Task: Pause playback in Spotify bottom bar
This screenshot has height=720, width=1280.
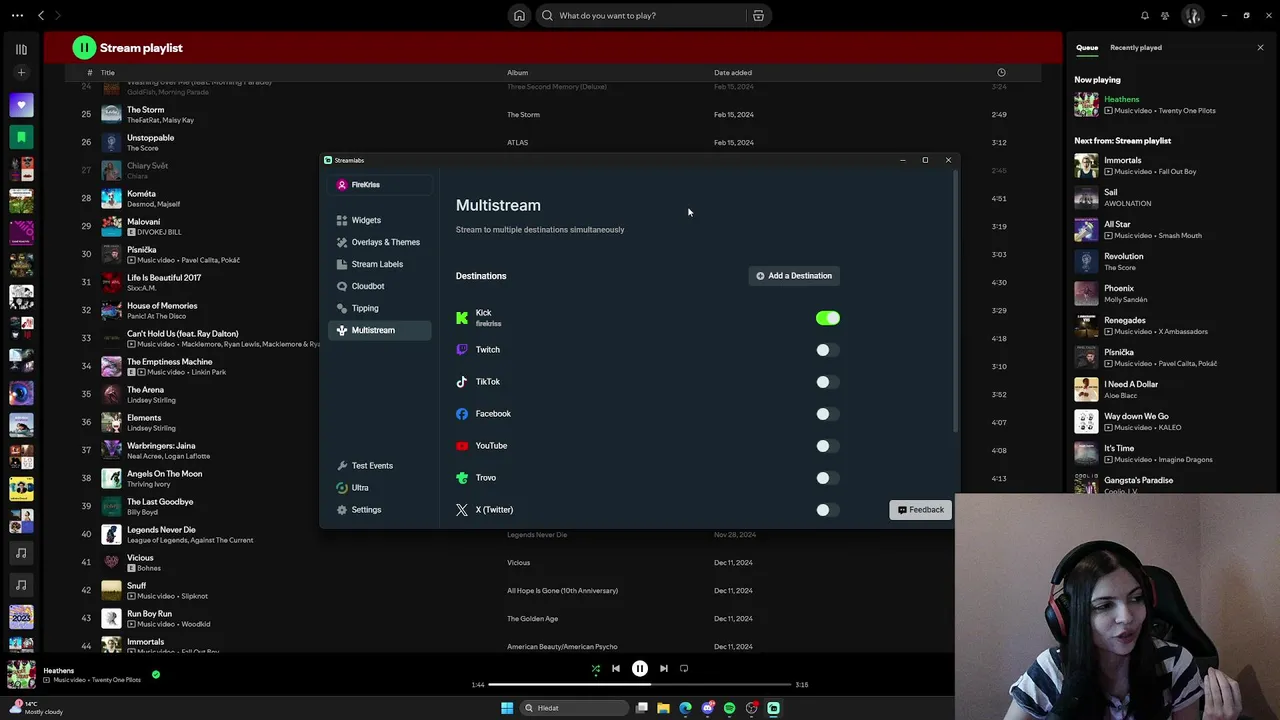Action: [640, 669]
